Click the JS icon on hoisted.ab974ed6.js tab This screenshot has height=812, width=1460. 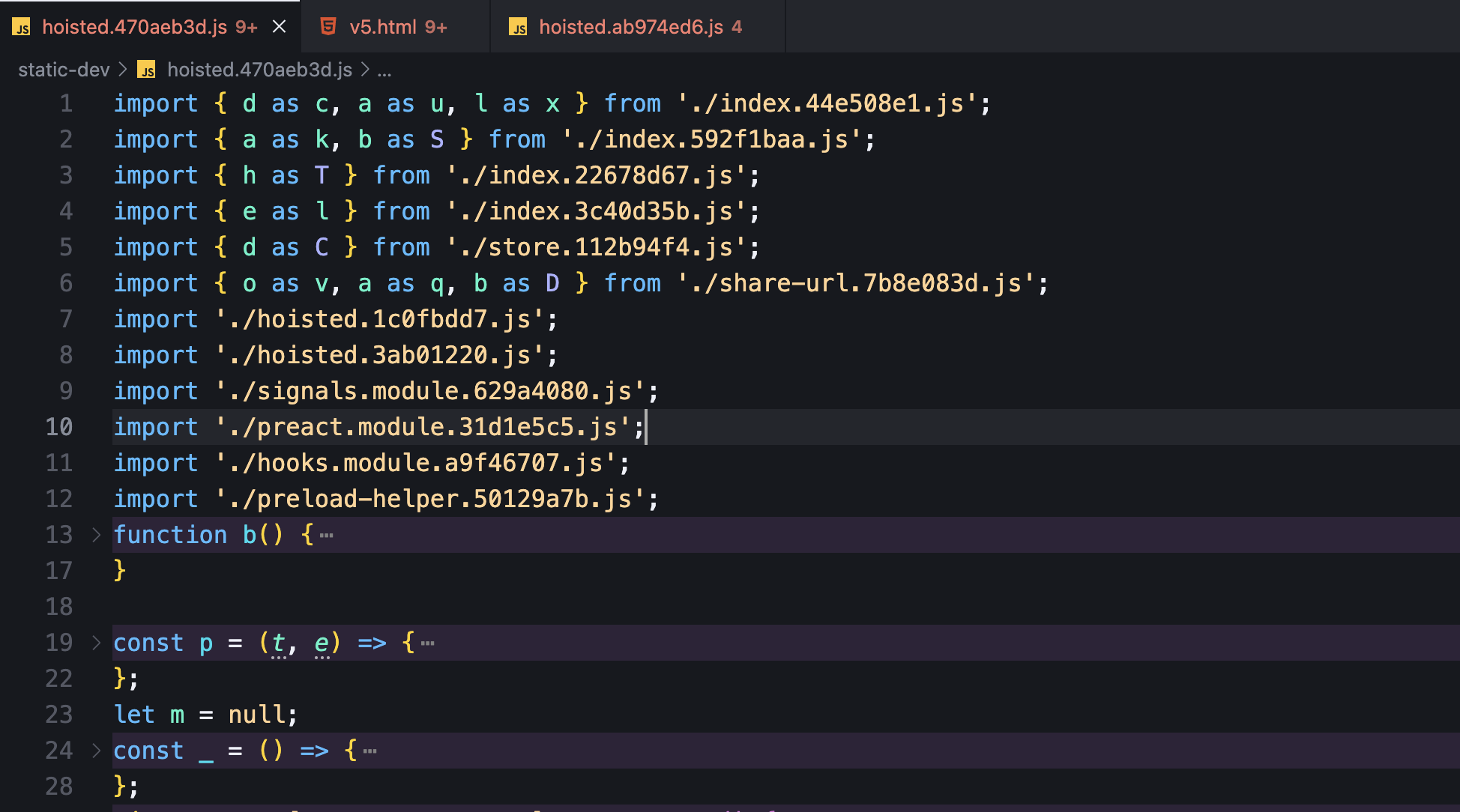519,26
